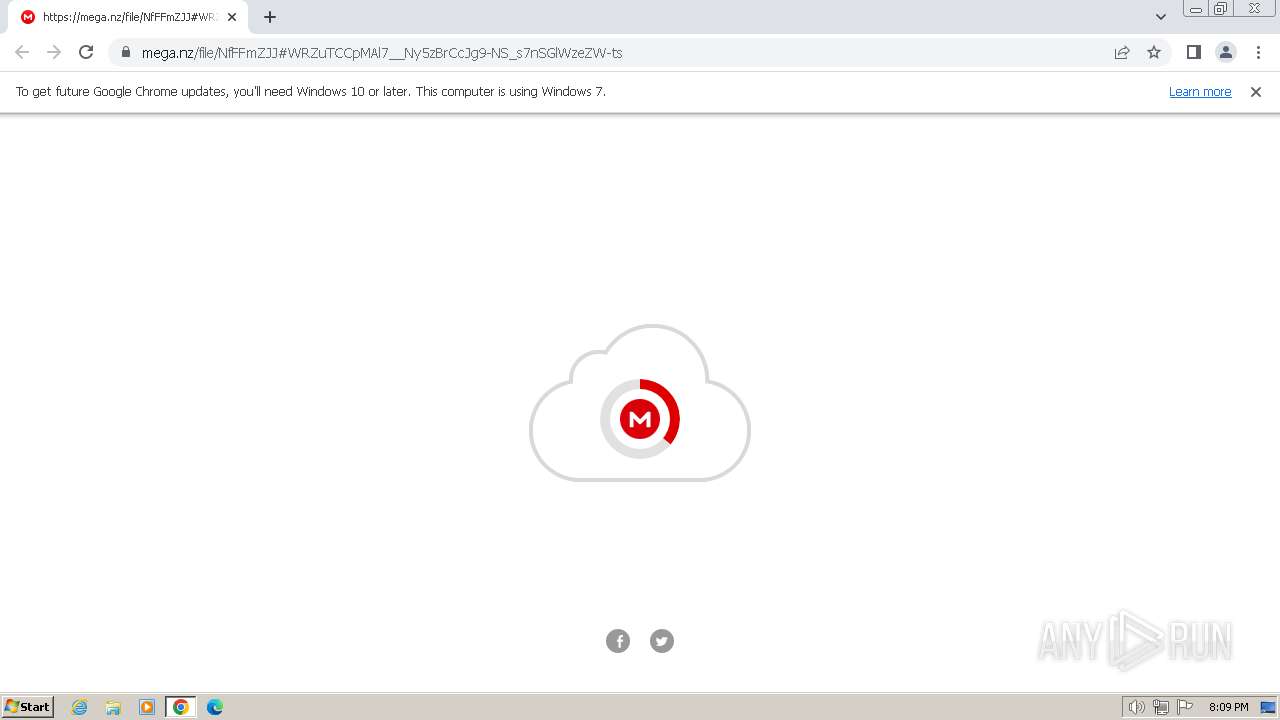Bookmark this tab with star icon
Screen dimensions: 1280x720
(1154, 52)
